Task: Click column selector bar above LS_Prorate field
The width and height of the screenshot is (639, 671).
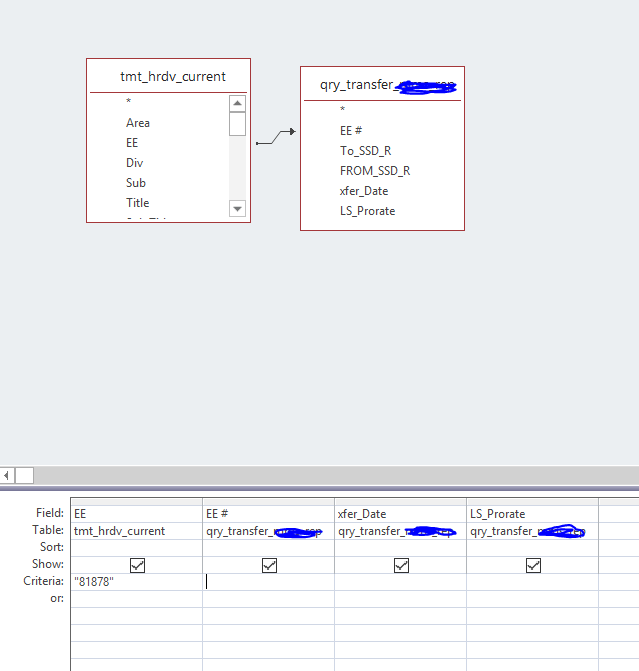Action: (532, 502)
